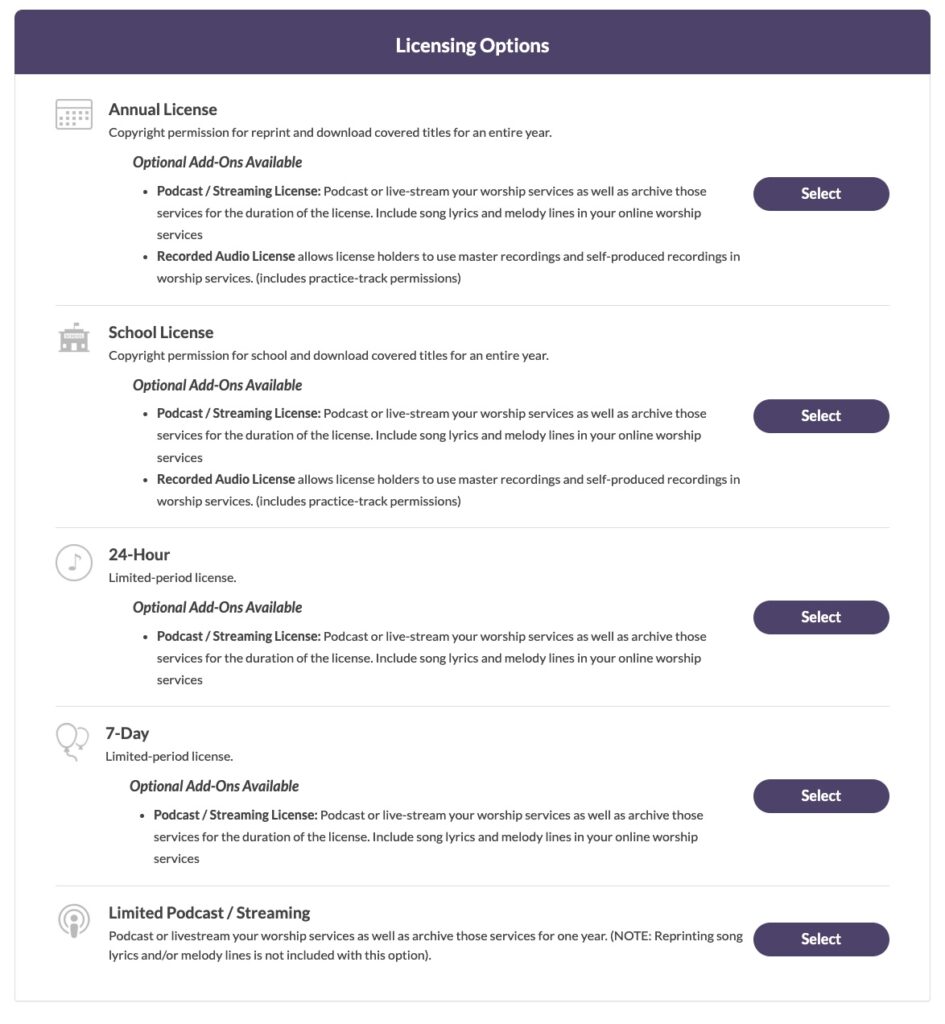945x1024 pixels.
Task: Click Recorded Audio License text under Annual License
Action: (226, 257)
